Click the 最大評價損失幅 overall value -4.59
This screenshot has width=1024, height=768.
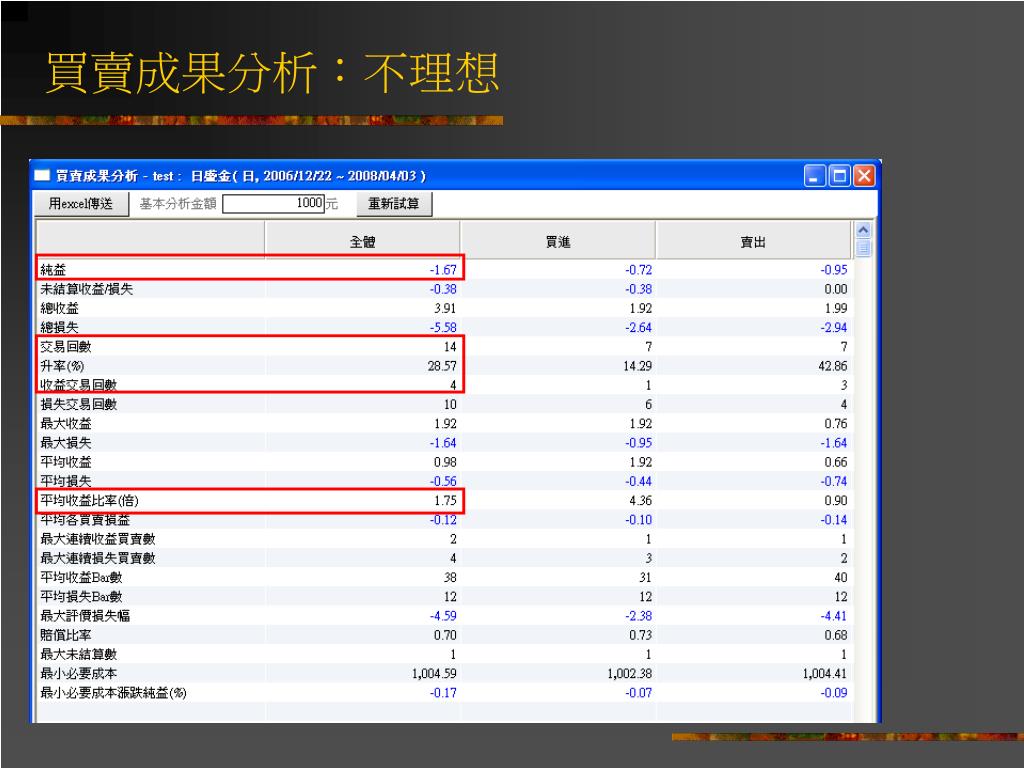click(443, 616)
